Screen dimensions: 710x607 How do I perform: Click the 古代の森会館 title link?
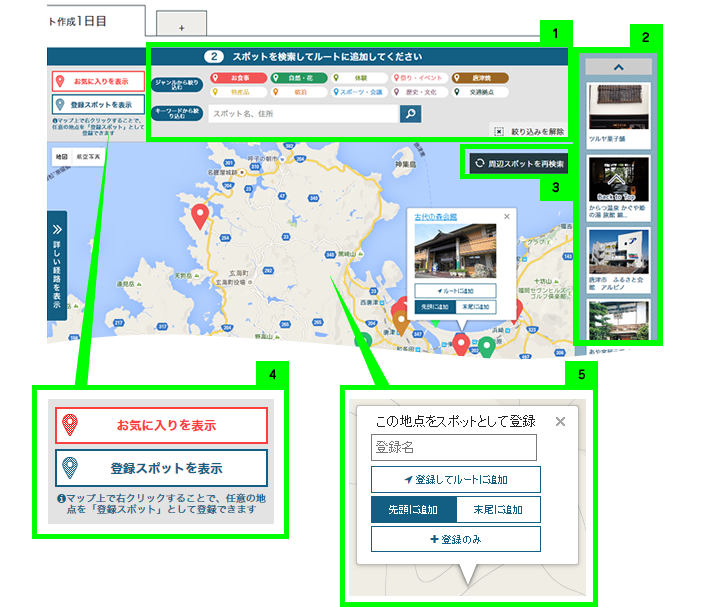(435, 216)
